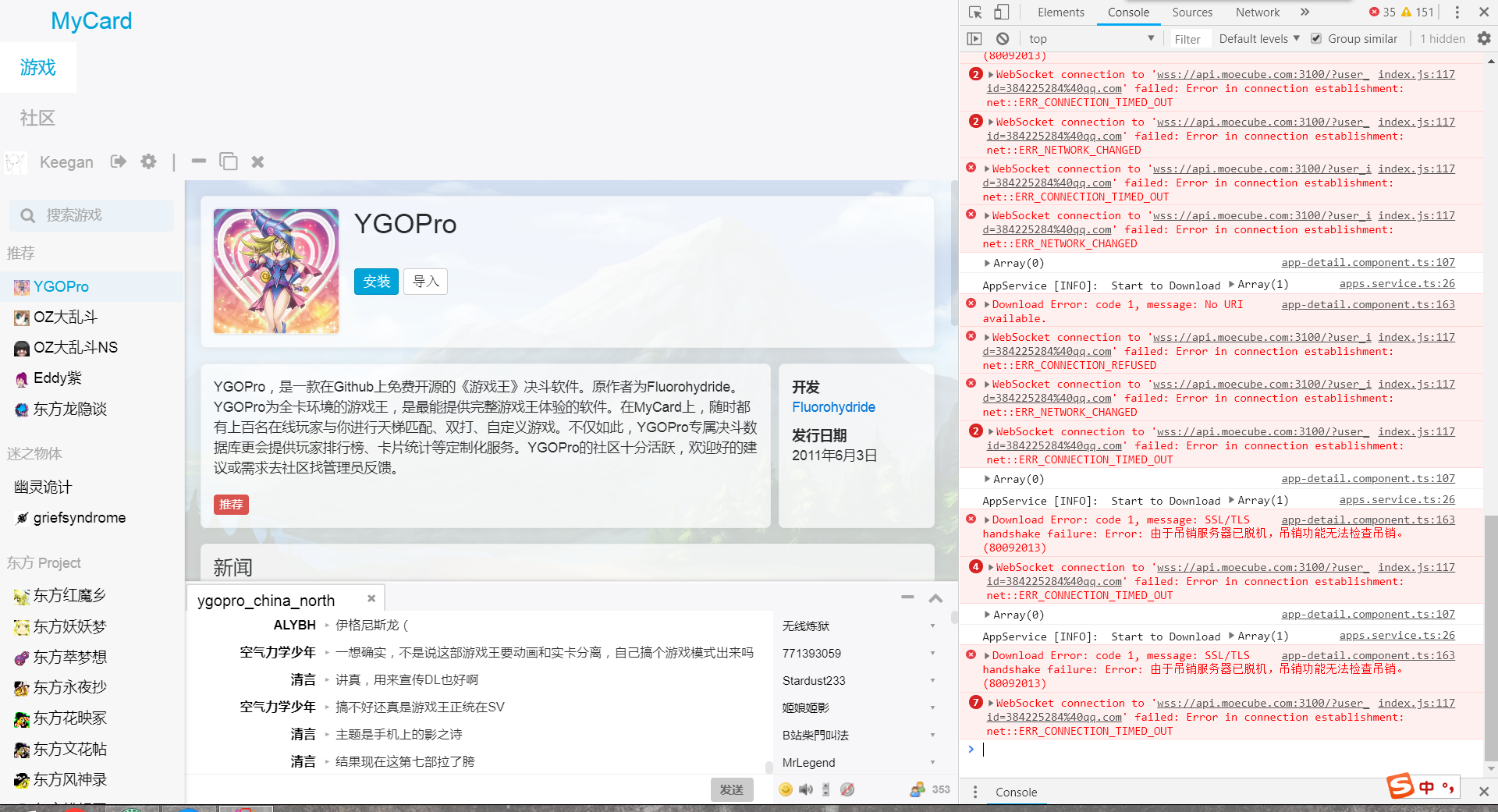Click the 安装 install button

click(x=376, y=282)
